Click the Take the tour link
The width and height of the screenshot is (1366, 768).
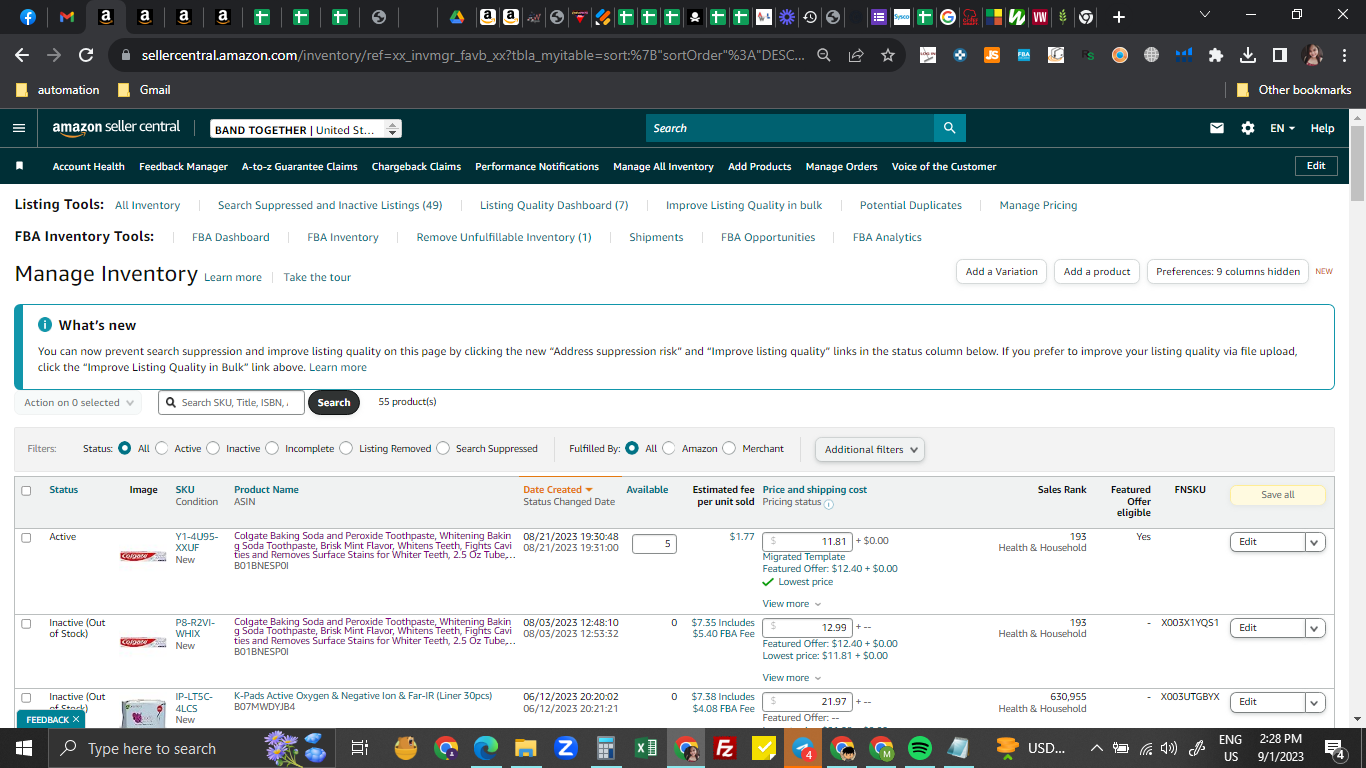click(x=317, y=277)
